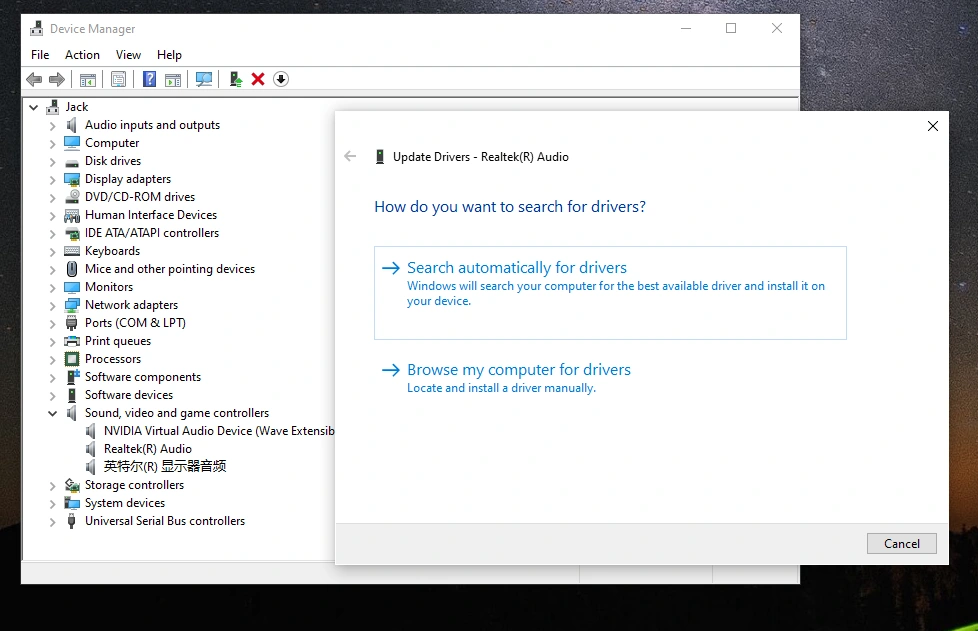Viewport: 978px width, 631px height.
Task: Click the Audio inputs and outputs speaker icon
Action: click(x=72, y=125)
